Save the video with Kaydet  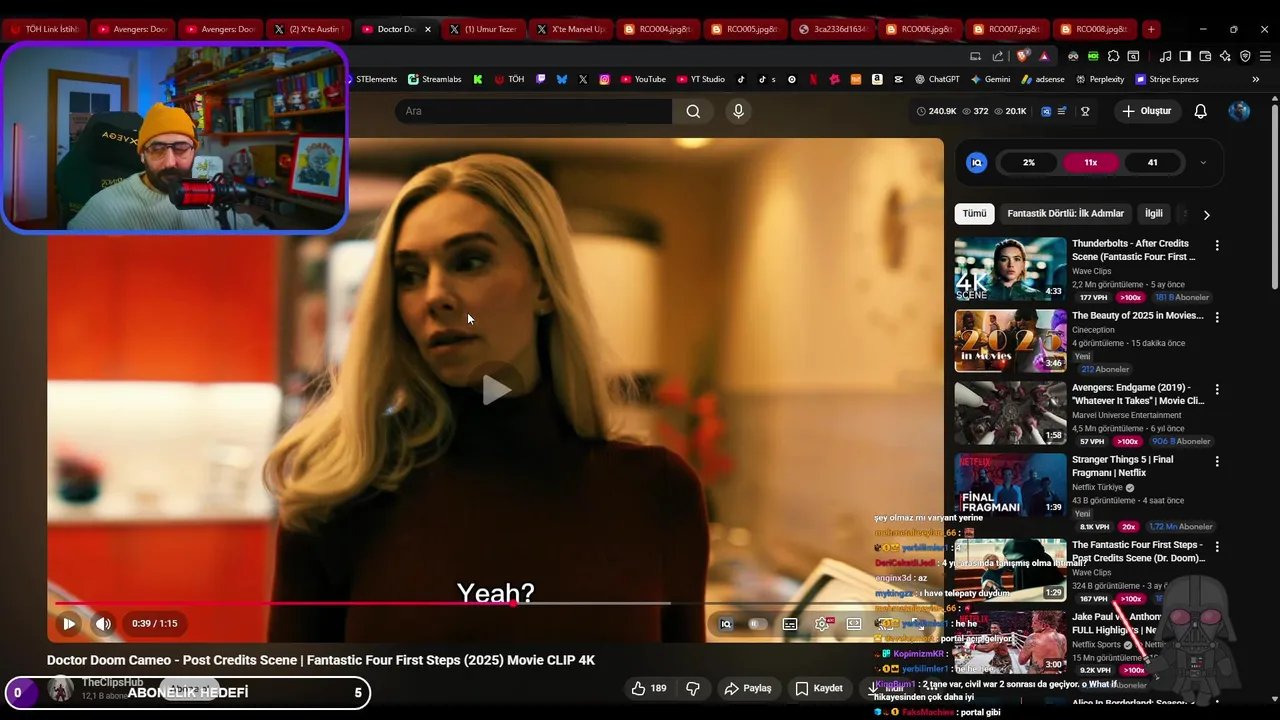(819, 688)
